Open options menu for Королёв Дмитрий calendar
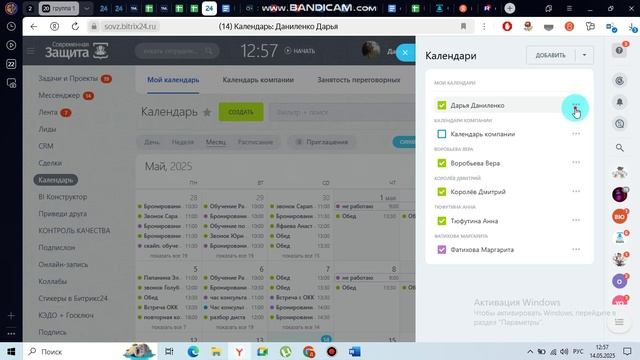640x360 pixels. [x=576, y=191]
